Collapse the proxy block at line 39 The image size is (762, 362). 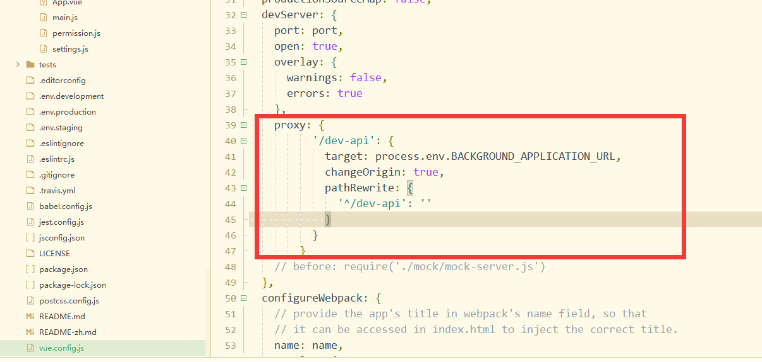pos(243,125)
